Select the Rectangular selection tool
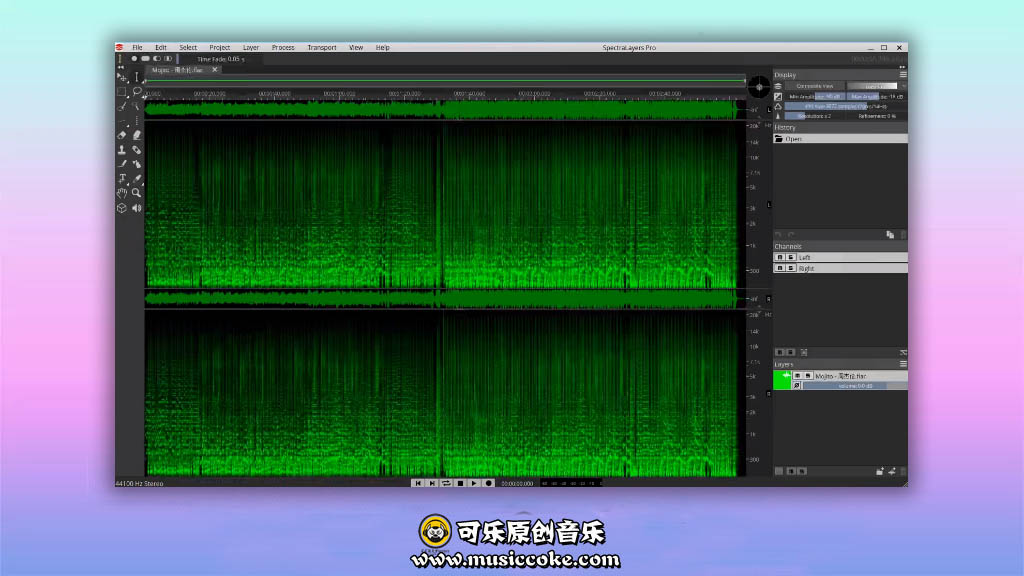The height and width of the screenshot is (576, 1024). 121,92
